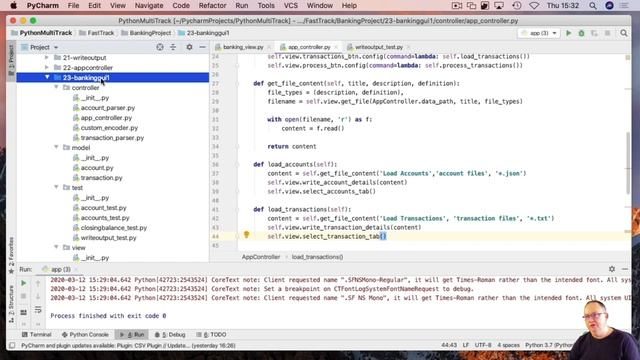Screen dimensions: 640x360
Task: Open Search Everywhere magnifier in the PyCharm toolbar
Action: 624,33
